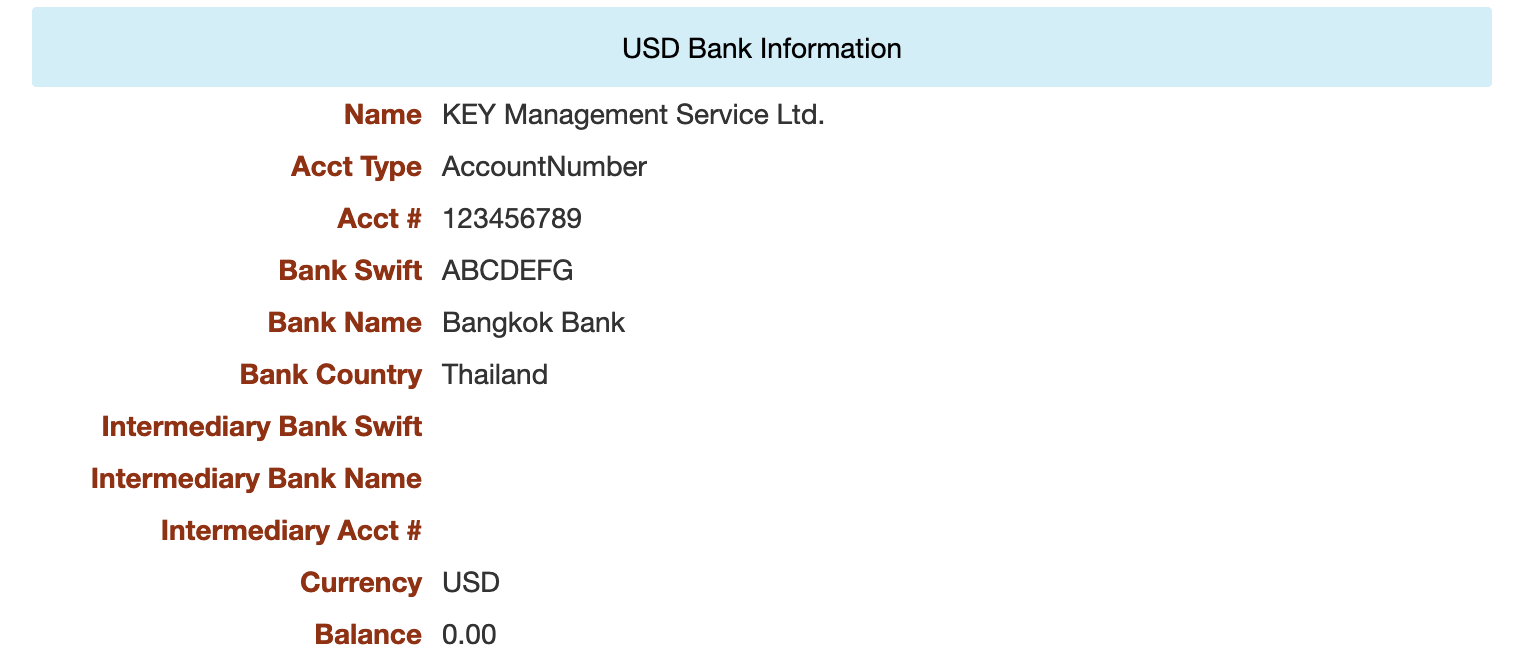Click the AccountNumber value
This screenshot has width=1523, height=656.
[x=544, y=167]
